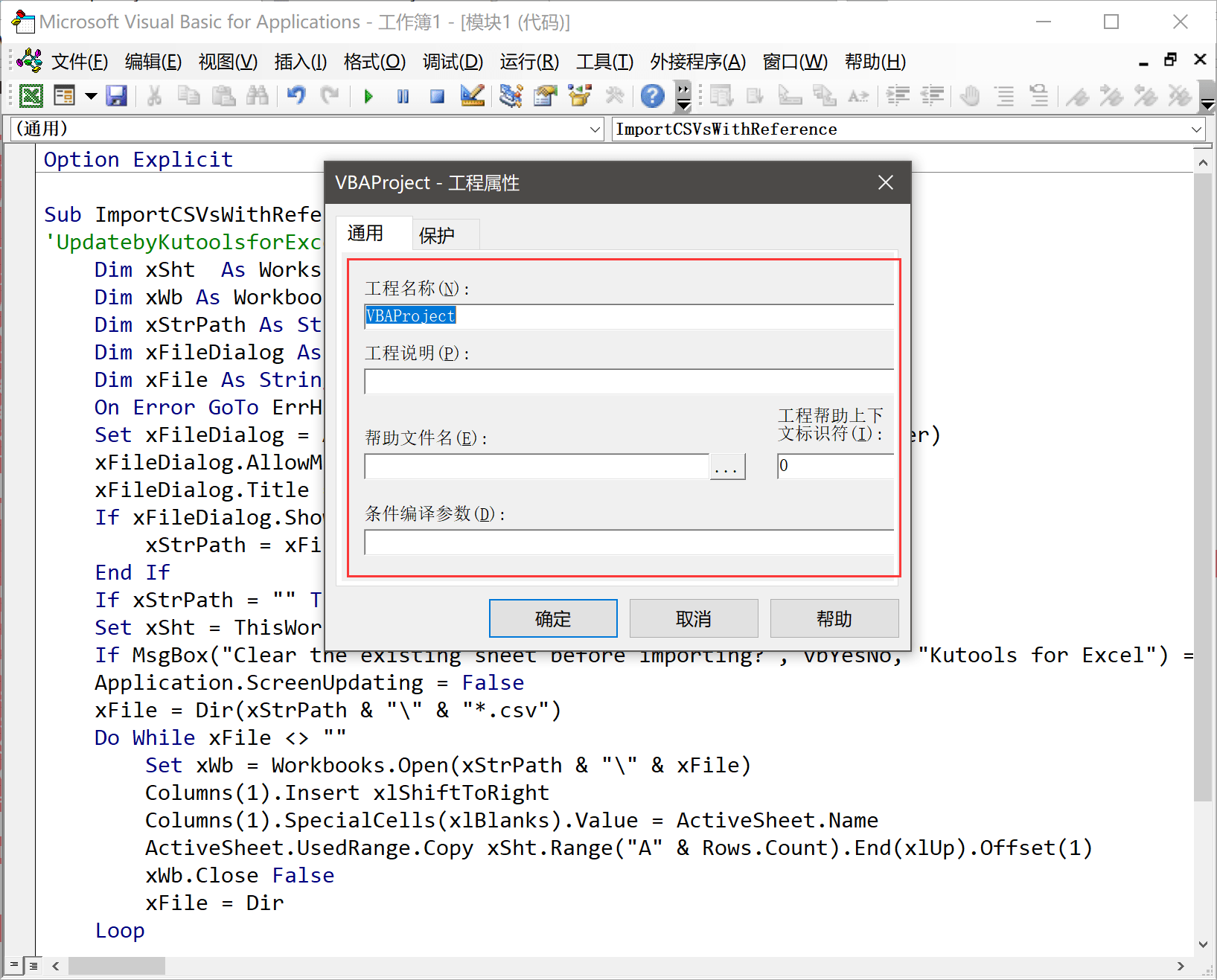
Task: Open the 调试(D) menu
Action: pos(452,62)
